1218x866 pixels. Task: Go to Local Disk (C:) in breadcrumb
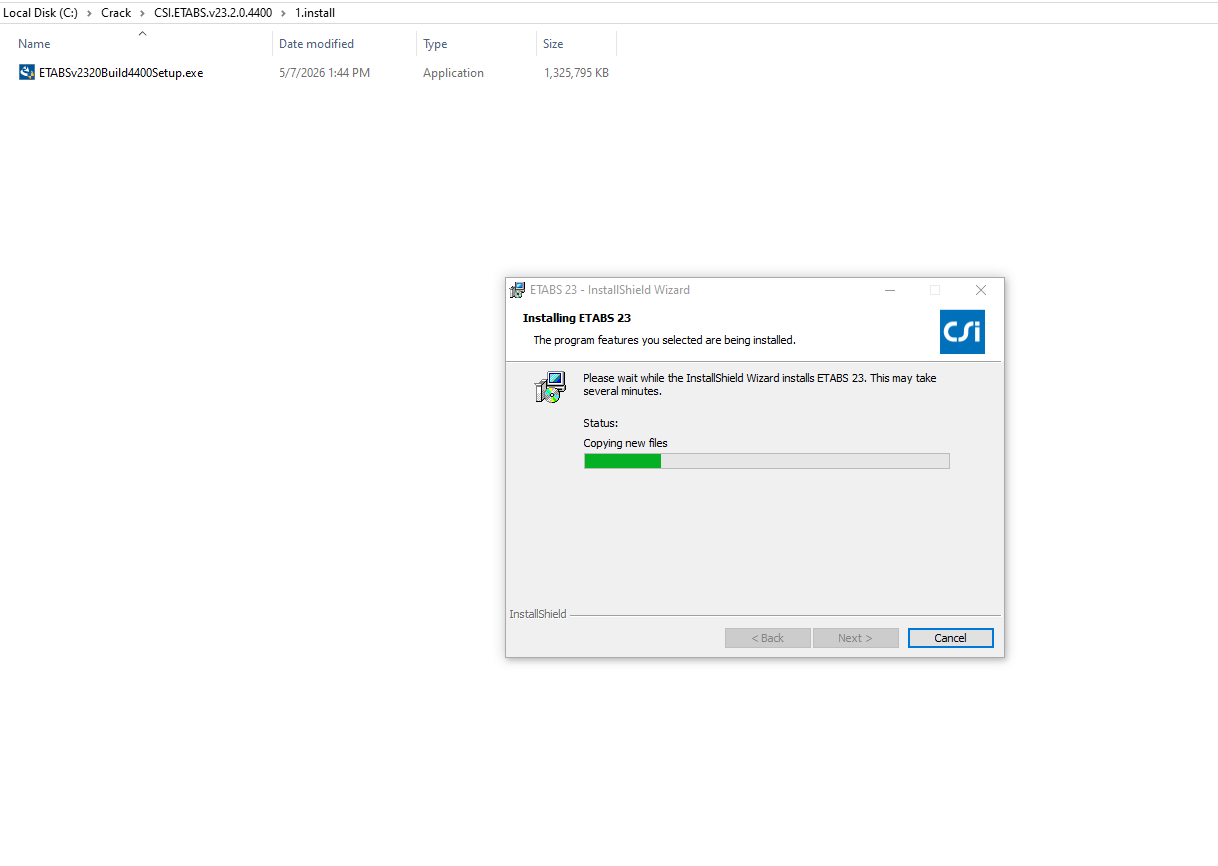point(40,13)
